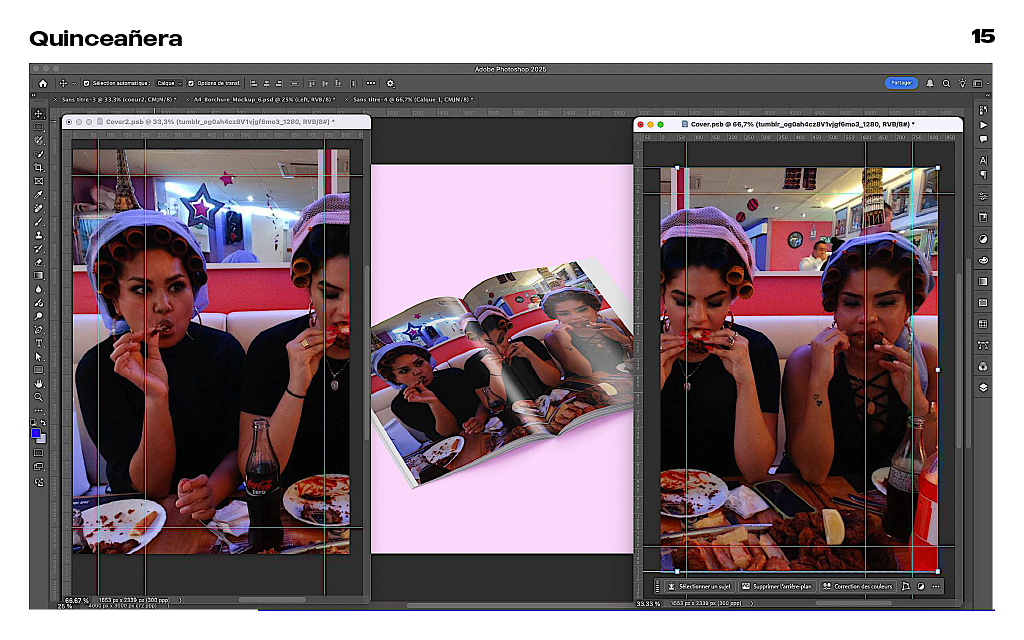
Task: Toggle the Options de transf. checkbox
Action: tap(191, 83)
